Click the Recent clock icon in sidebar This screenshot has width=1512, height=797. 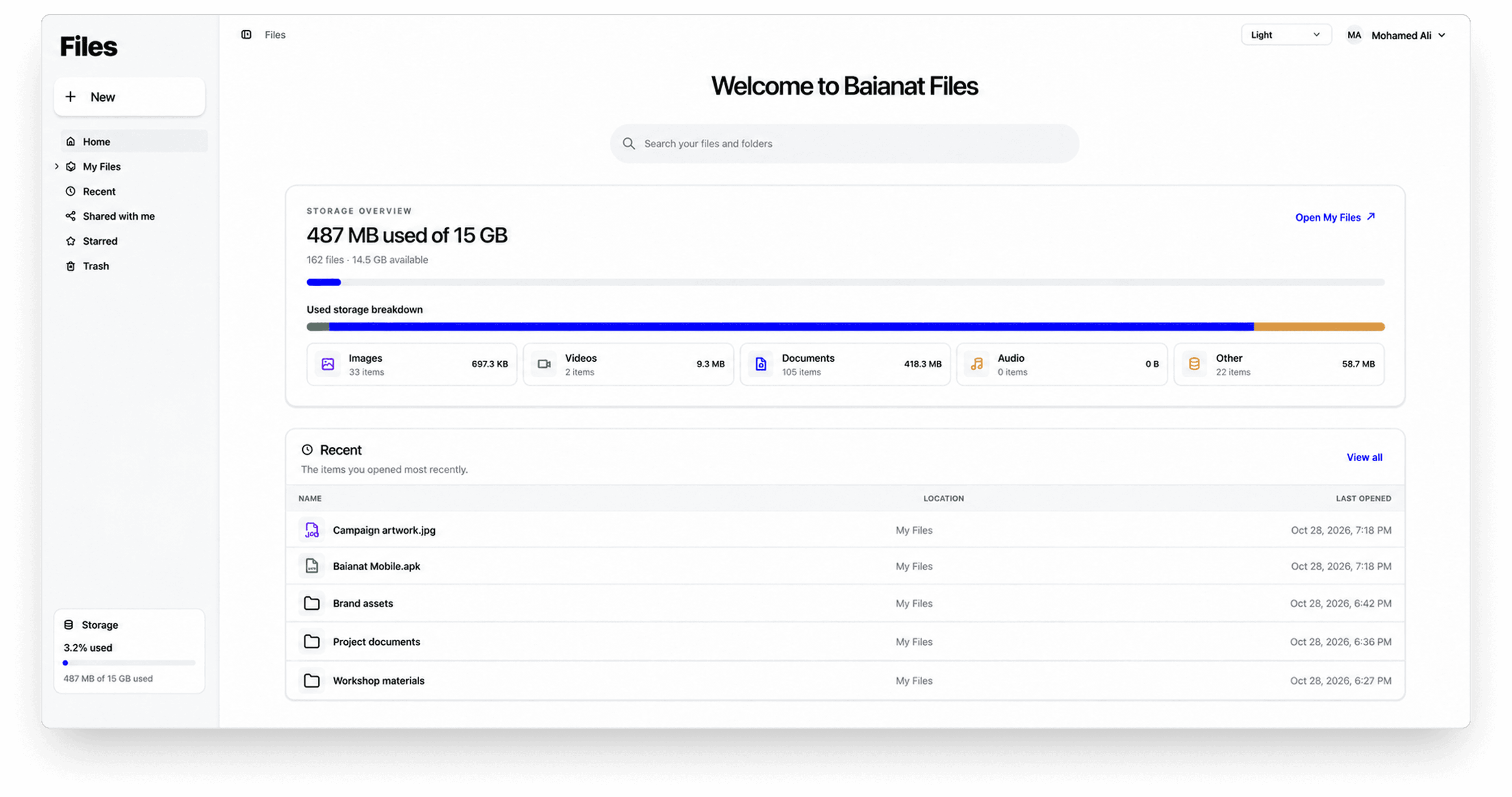[x=70, y=191]
